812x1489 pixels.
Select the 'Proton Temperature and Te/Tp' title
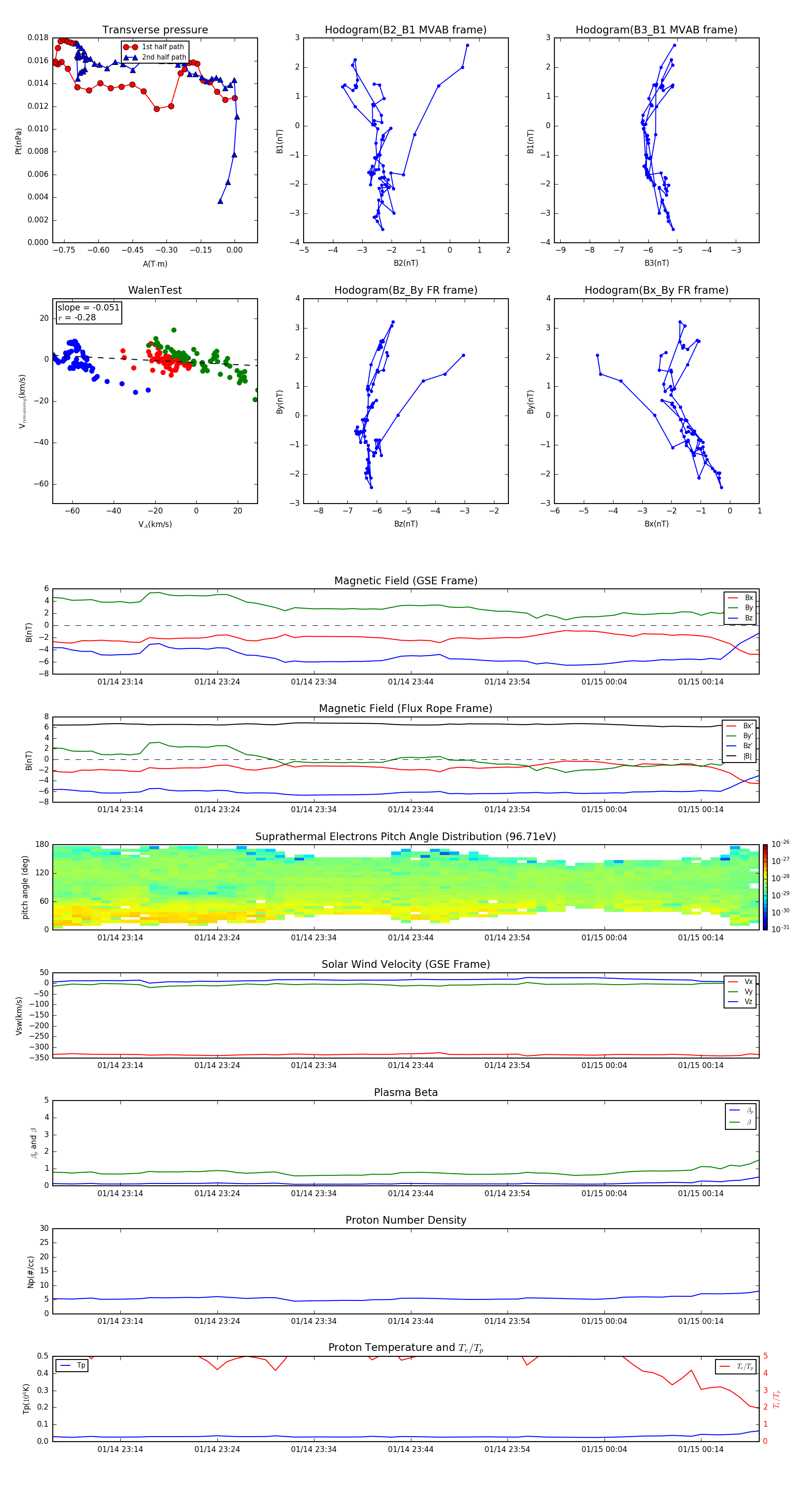[406, 1349]
